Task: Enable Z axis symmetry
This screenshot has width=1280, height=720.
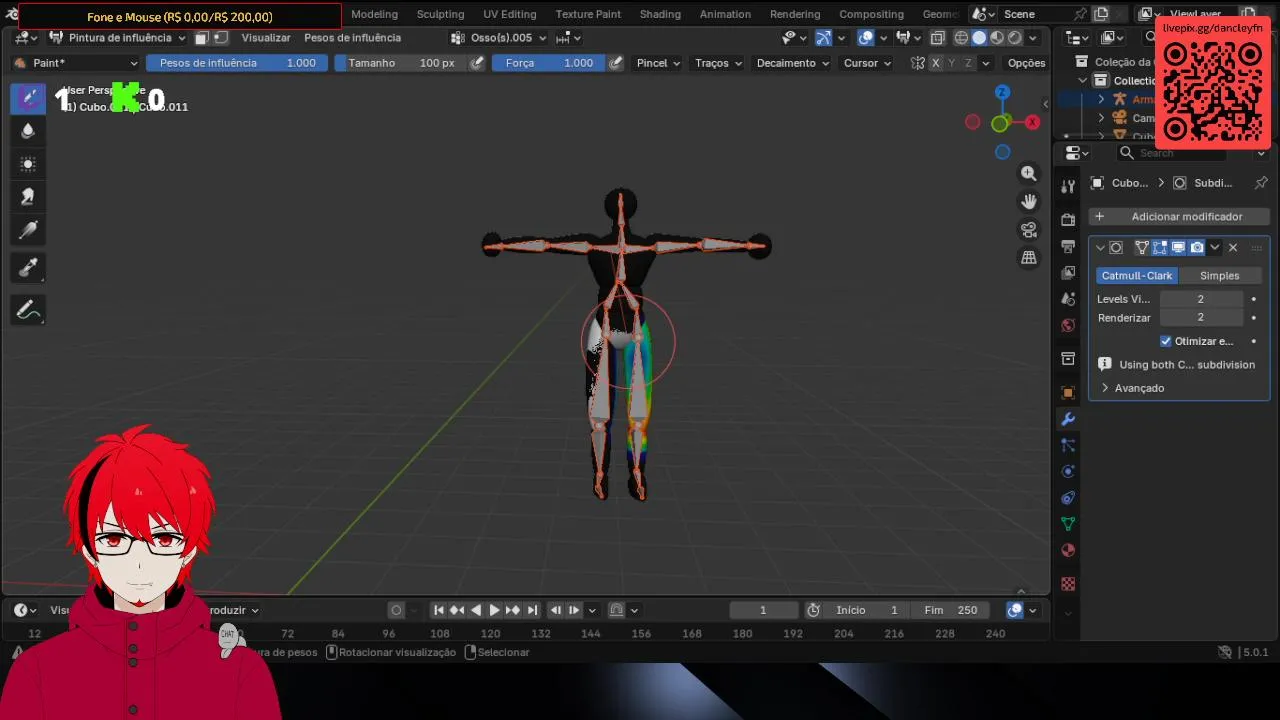Action: point(968,63)
